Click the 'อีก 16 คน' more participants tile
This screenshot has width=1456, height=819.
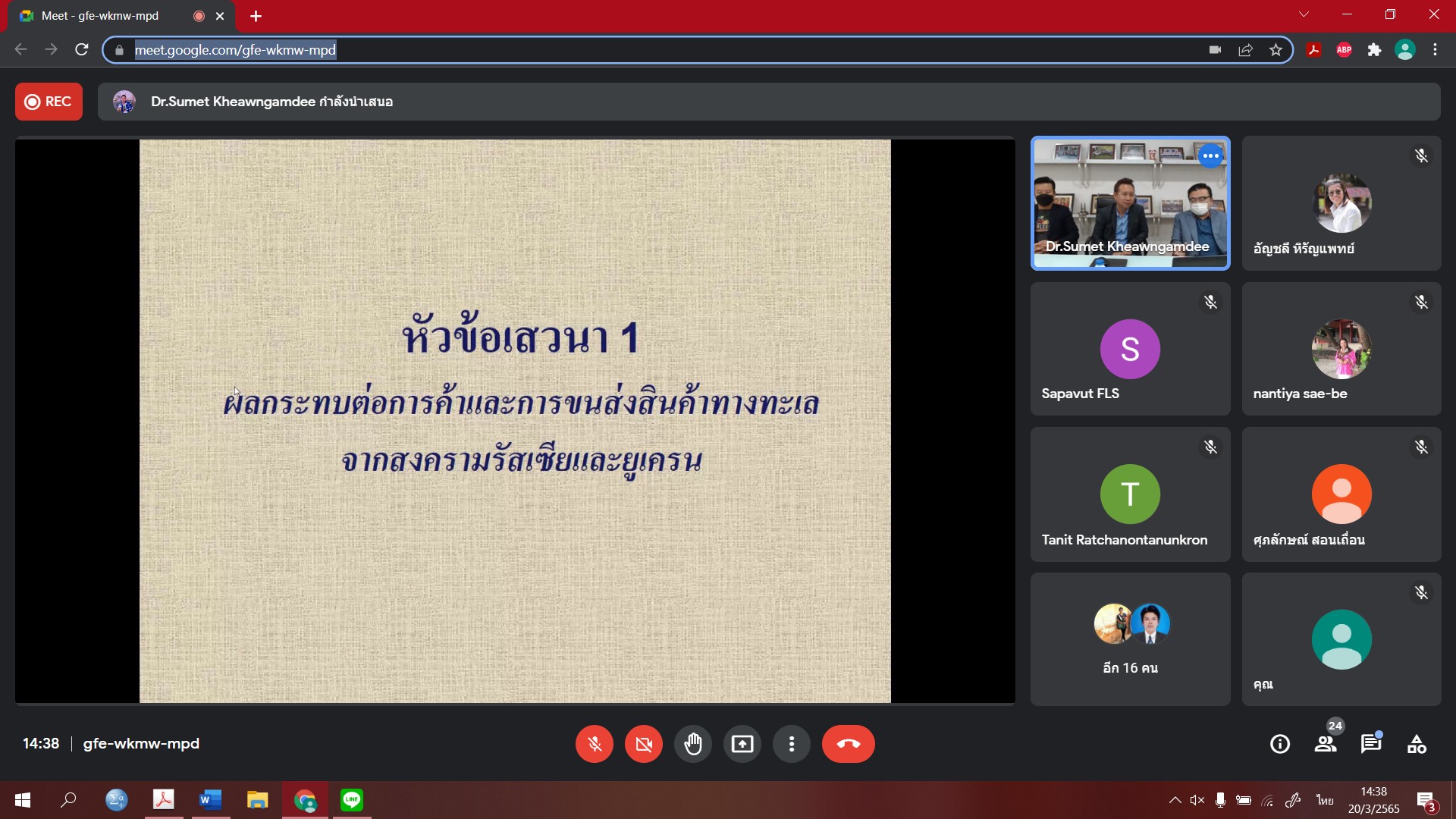pos(1130,639)
